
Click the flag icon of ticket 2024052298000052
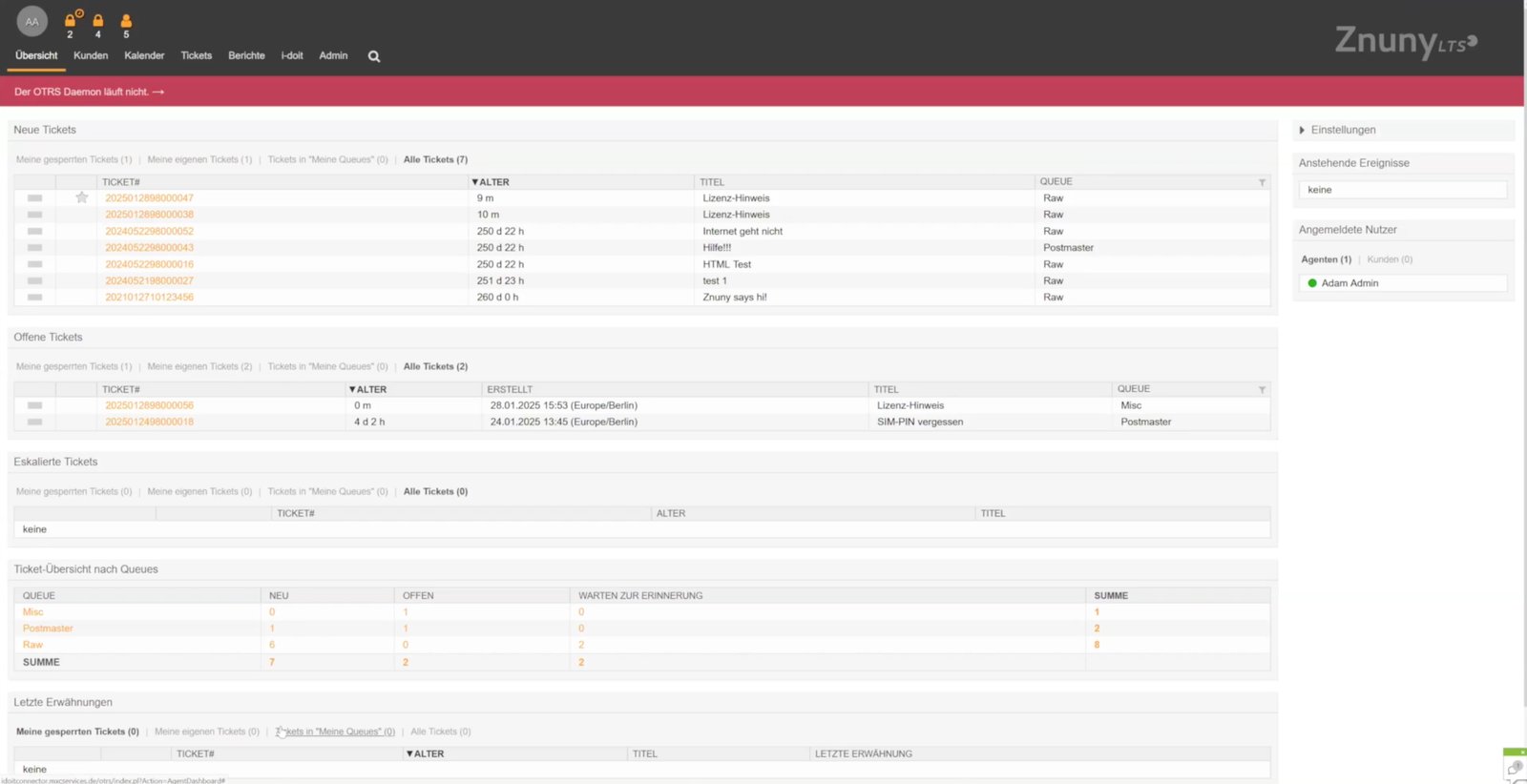coord(35,231)
